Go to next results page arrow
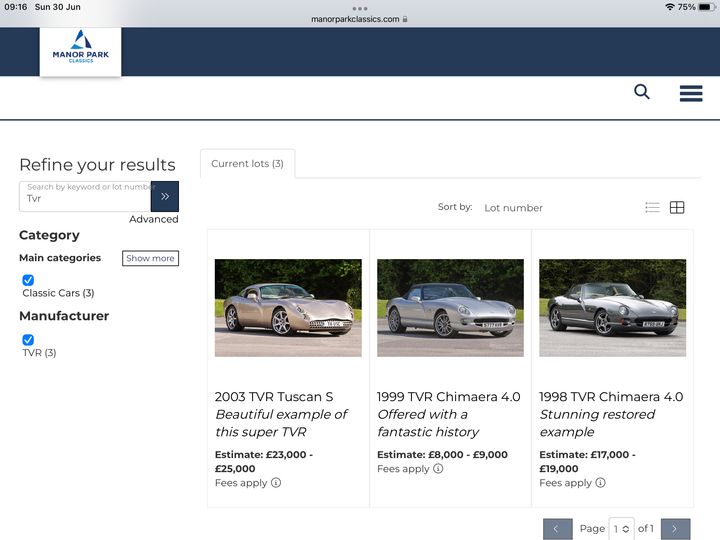Viewport: 720px width, 540px height. pos(675,529)
